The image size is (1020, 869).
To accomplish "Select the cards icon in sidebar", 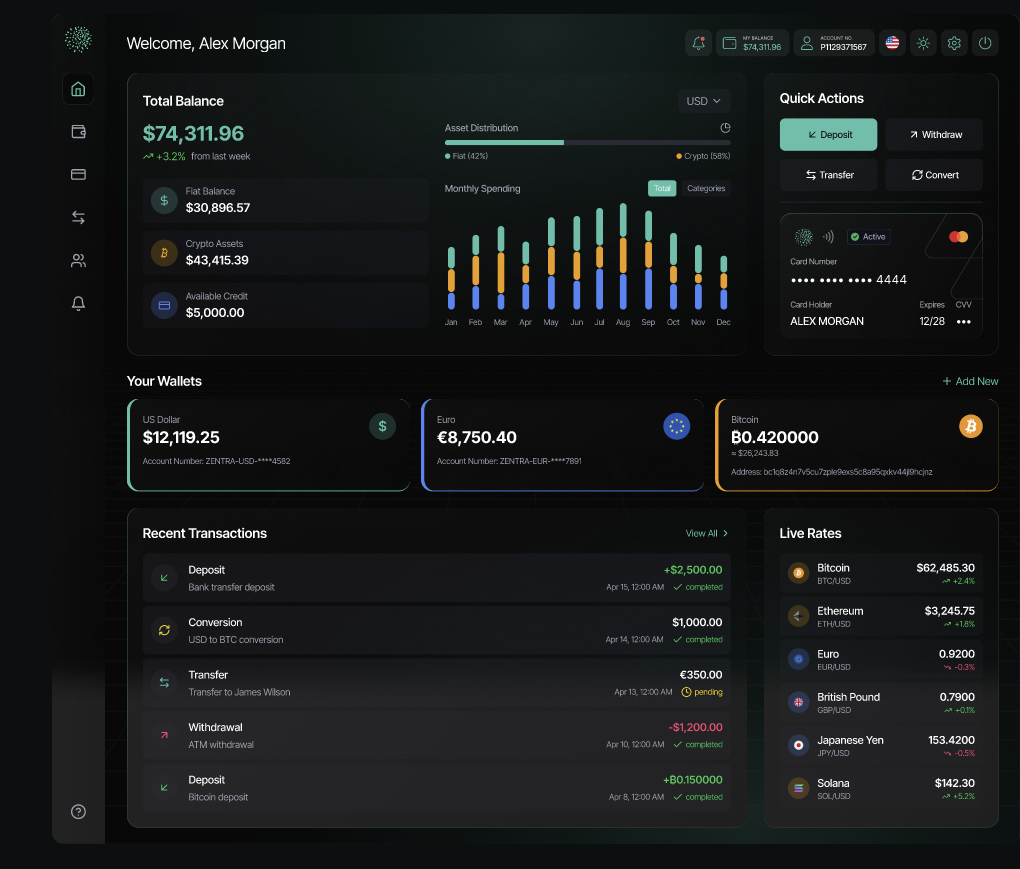I will (78, 174).
